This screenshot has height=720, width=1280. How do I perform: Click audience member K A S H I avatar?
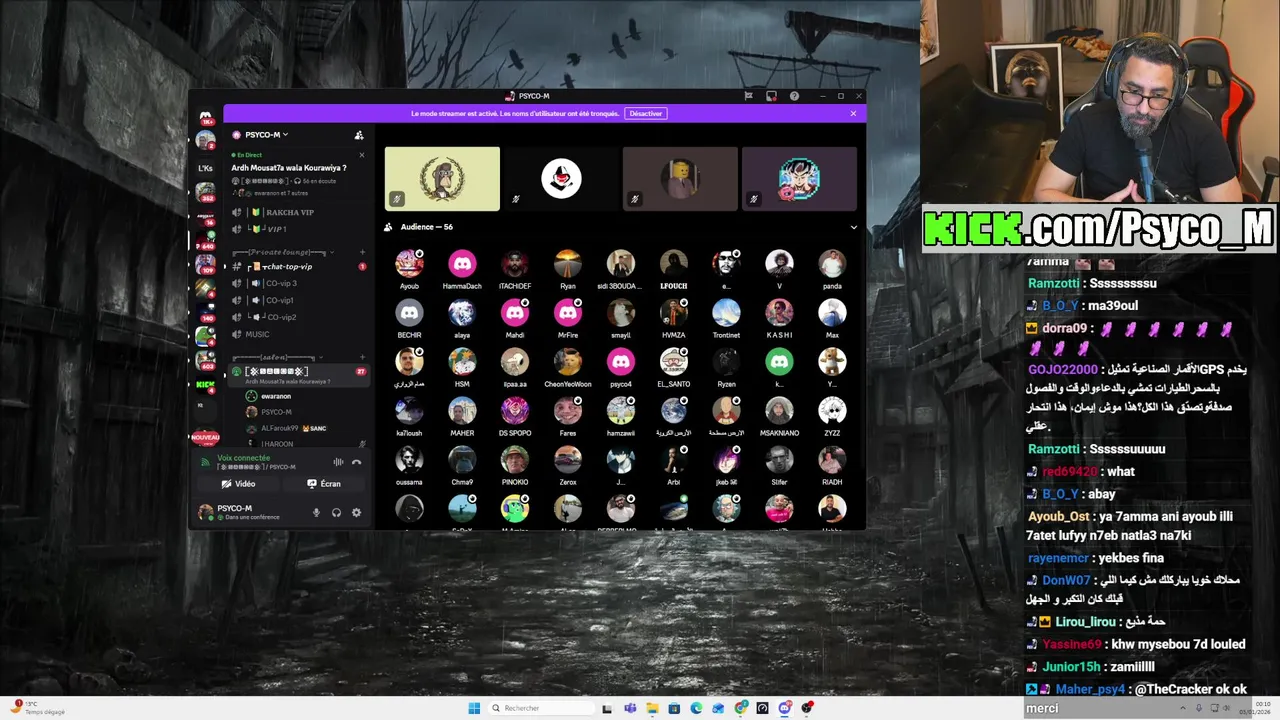779,313
